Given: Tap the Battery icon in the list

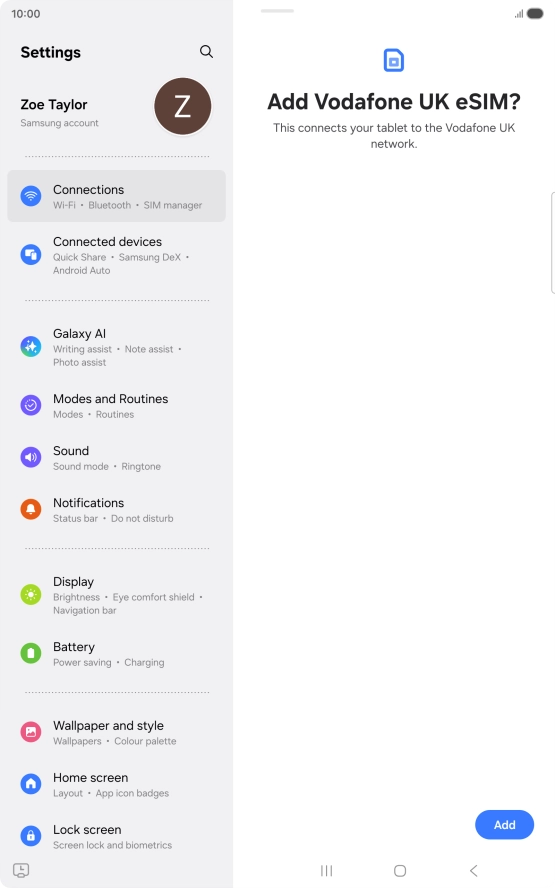Looking at the screenshot, I should (x=31, y=653).
